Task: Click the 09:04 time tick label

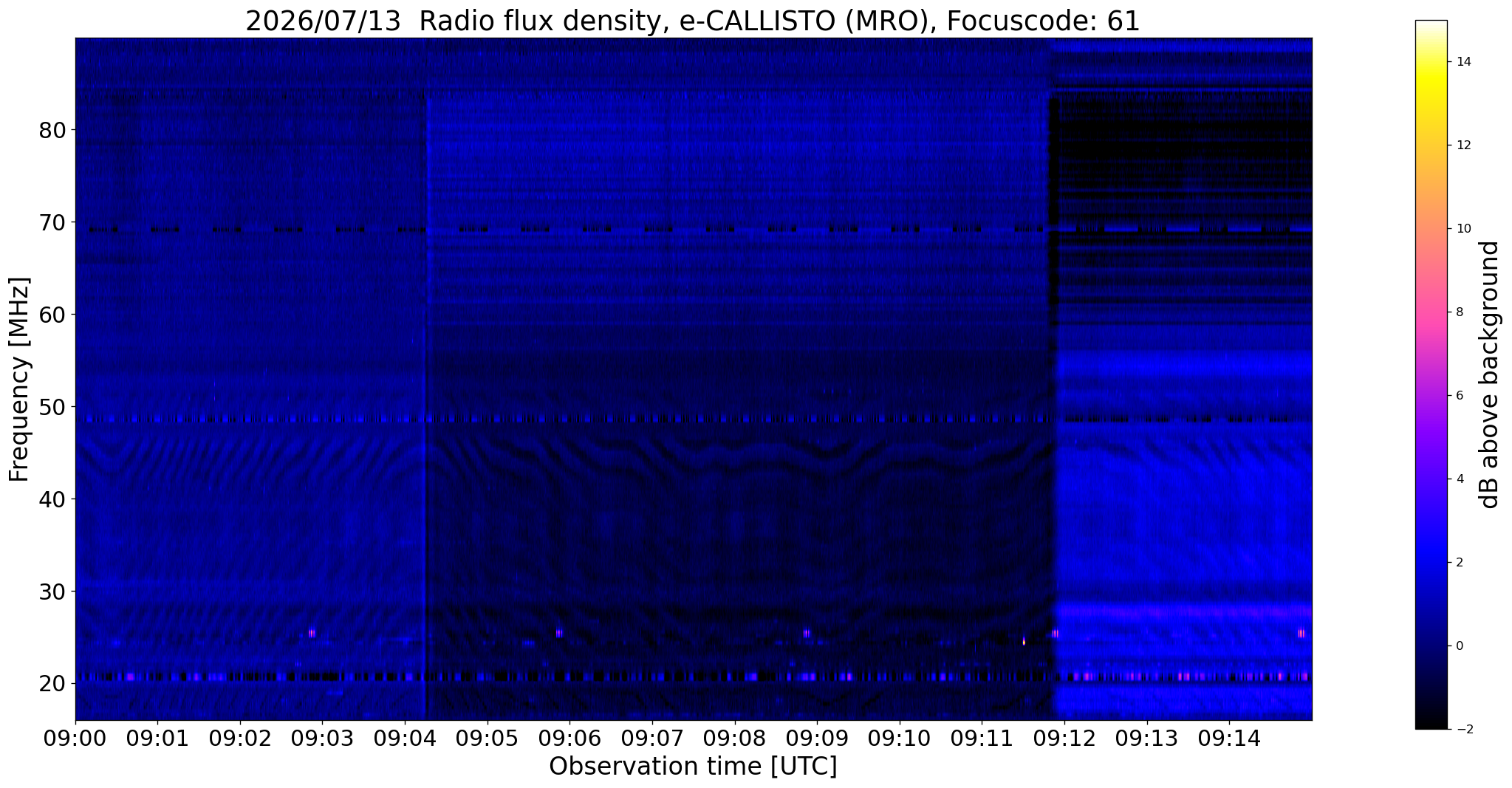Action: click(x=405, y=738)
